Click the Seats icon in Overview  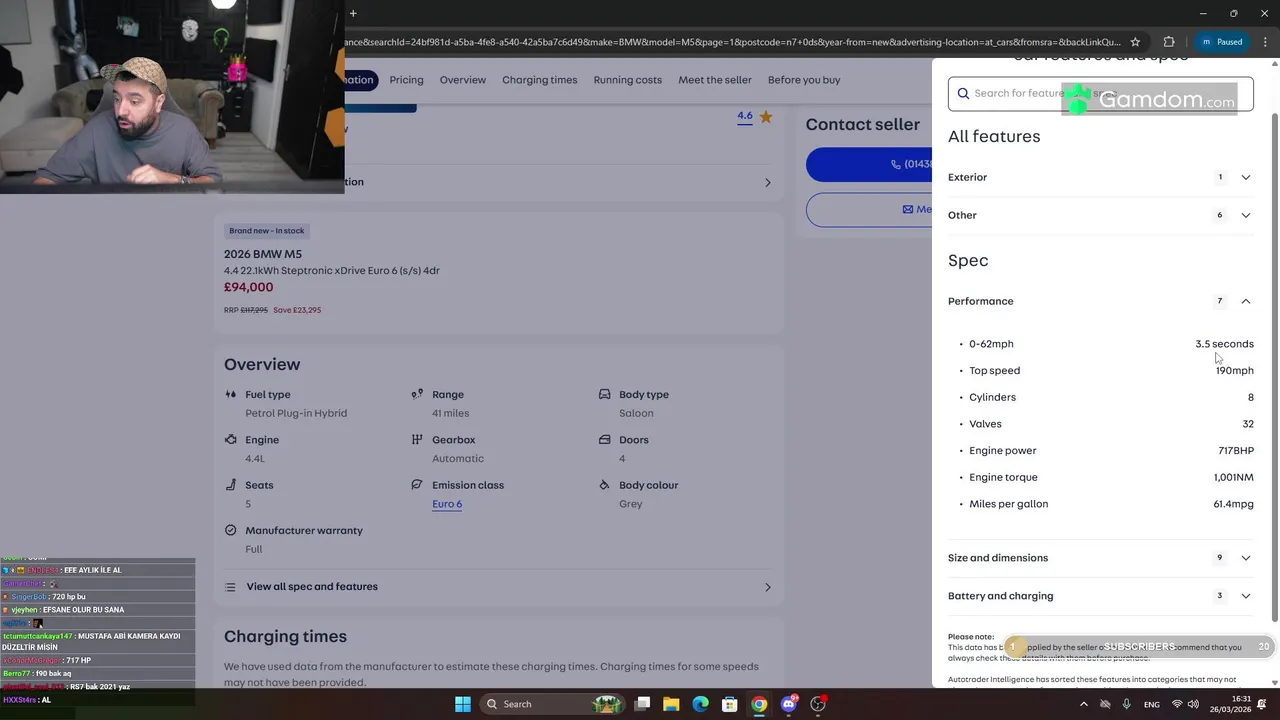pos(231,485)
